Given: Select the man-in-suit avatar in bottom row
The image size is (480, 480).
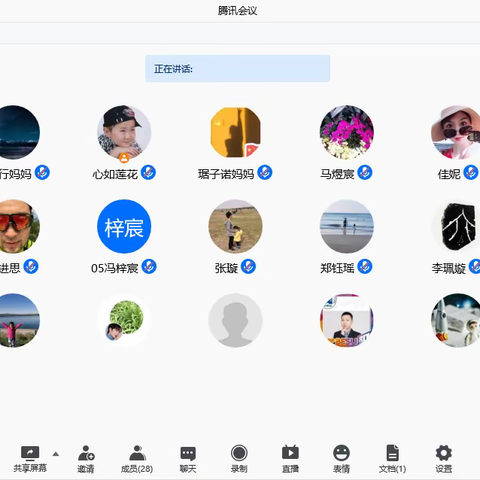Looking at the screenshot, I should (x=347, y=320).
